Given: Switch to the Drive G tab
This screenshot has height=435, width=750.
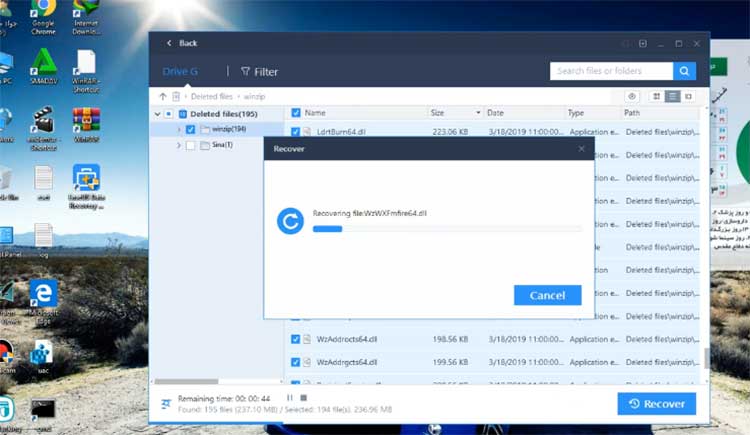Looking at the screenshot, I should point(182,72).
